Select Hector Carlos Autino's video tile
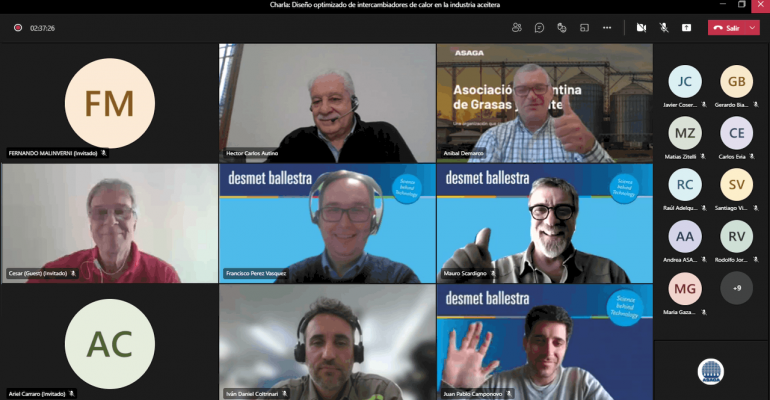770x400 pixels. (326, 103)
